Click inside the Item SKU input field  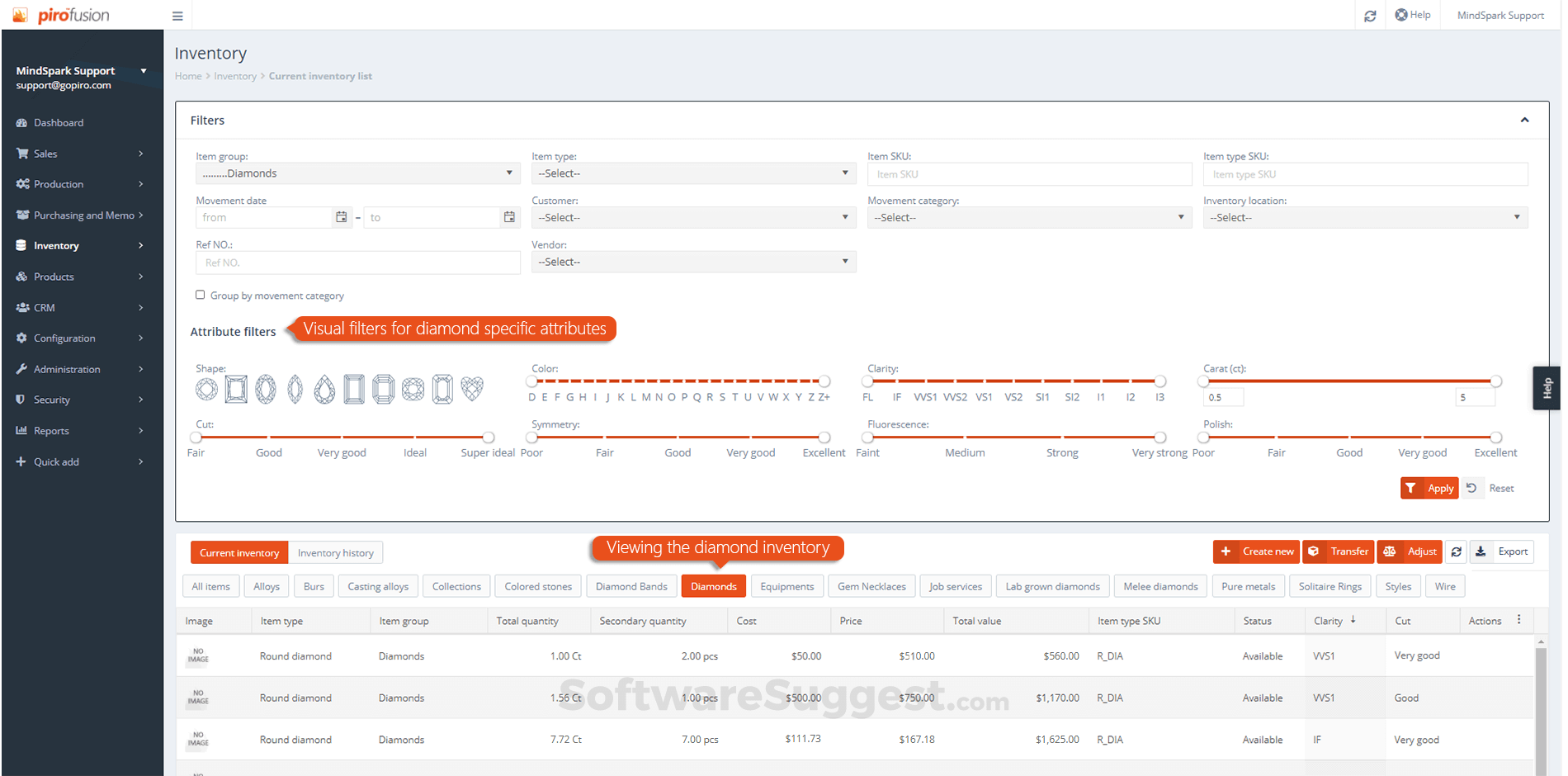1029,173
